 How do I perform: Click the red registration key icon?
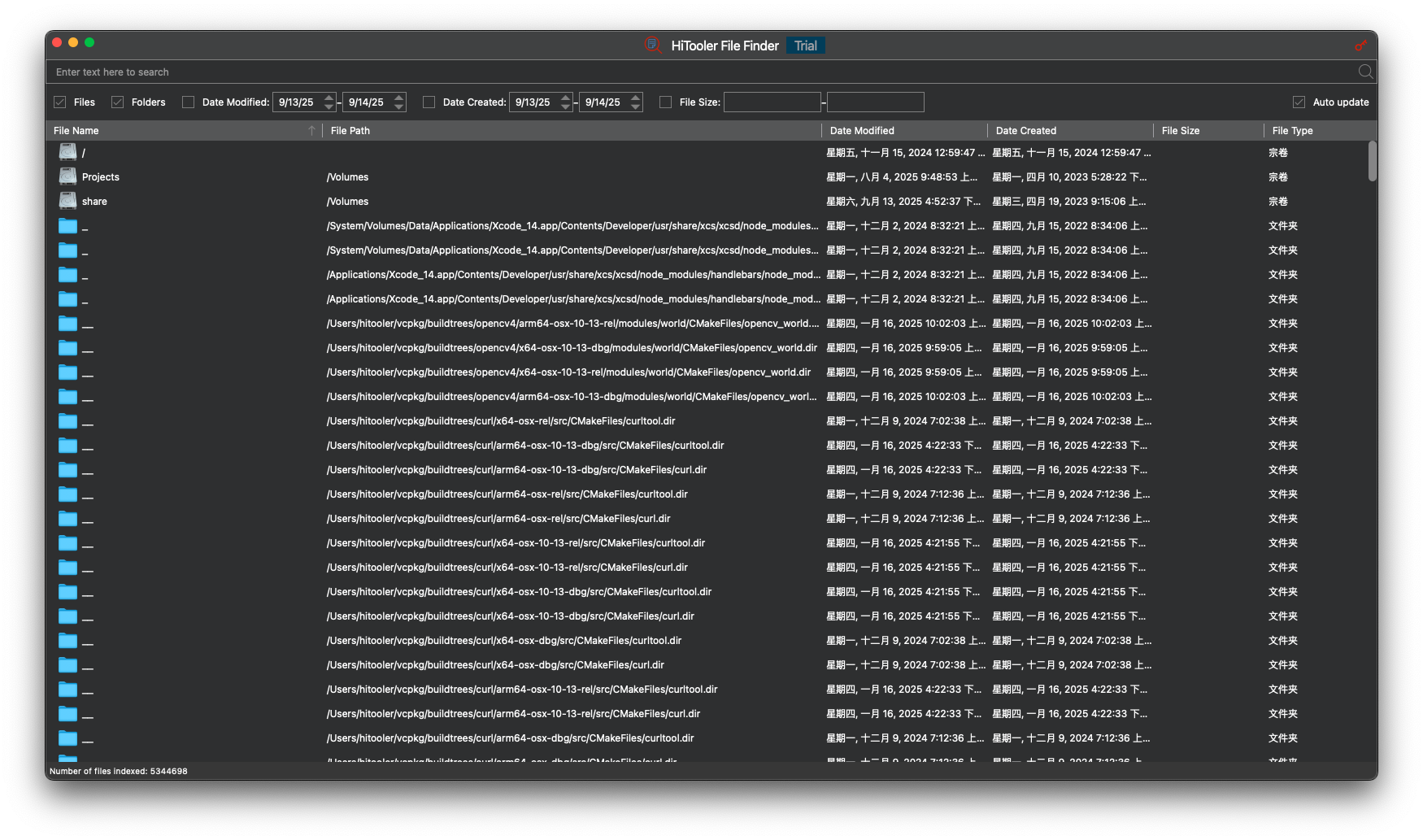[x=1361, y=46]
